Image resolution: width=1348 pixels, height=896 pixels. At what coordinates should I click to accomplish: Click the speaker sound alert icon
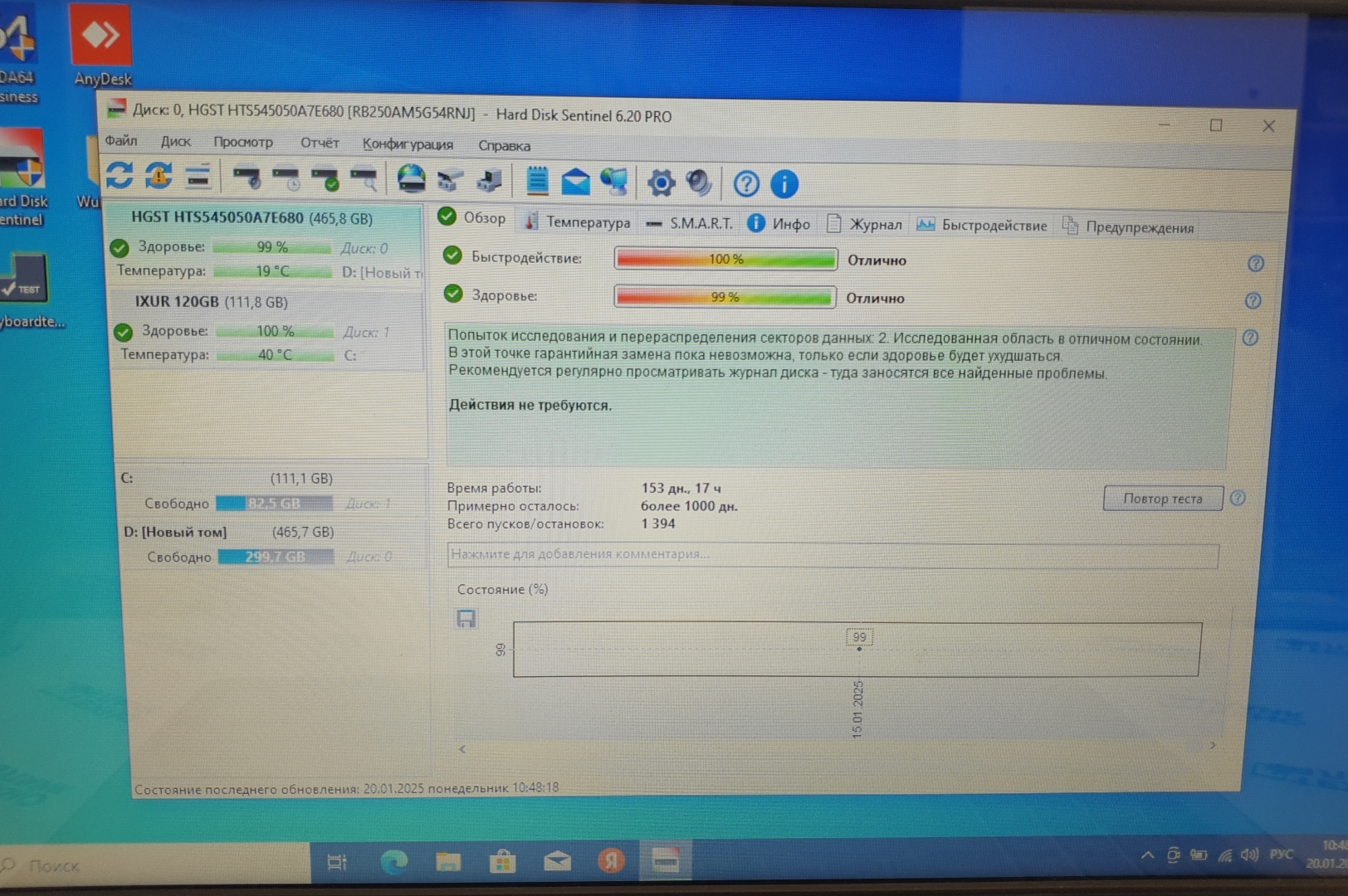(x=699, y=183)
